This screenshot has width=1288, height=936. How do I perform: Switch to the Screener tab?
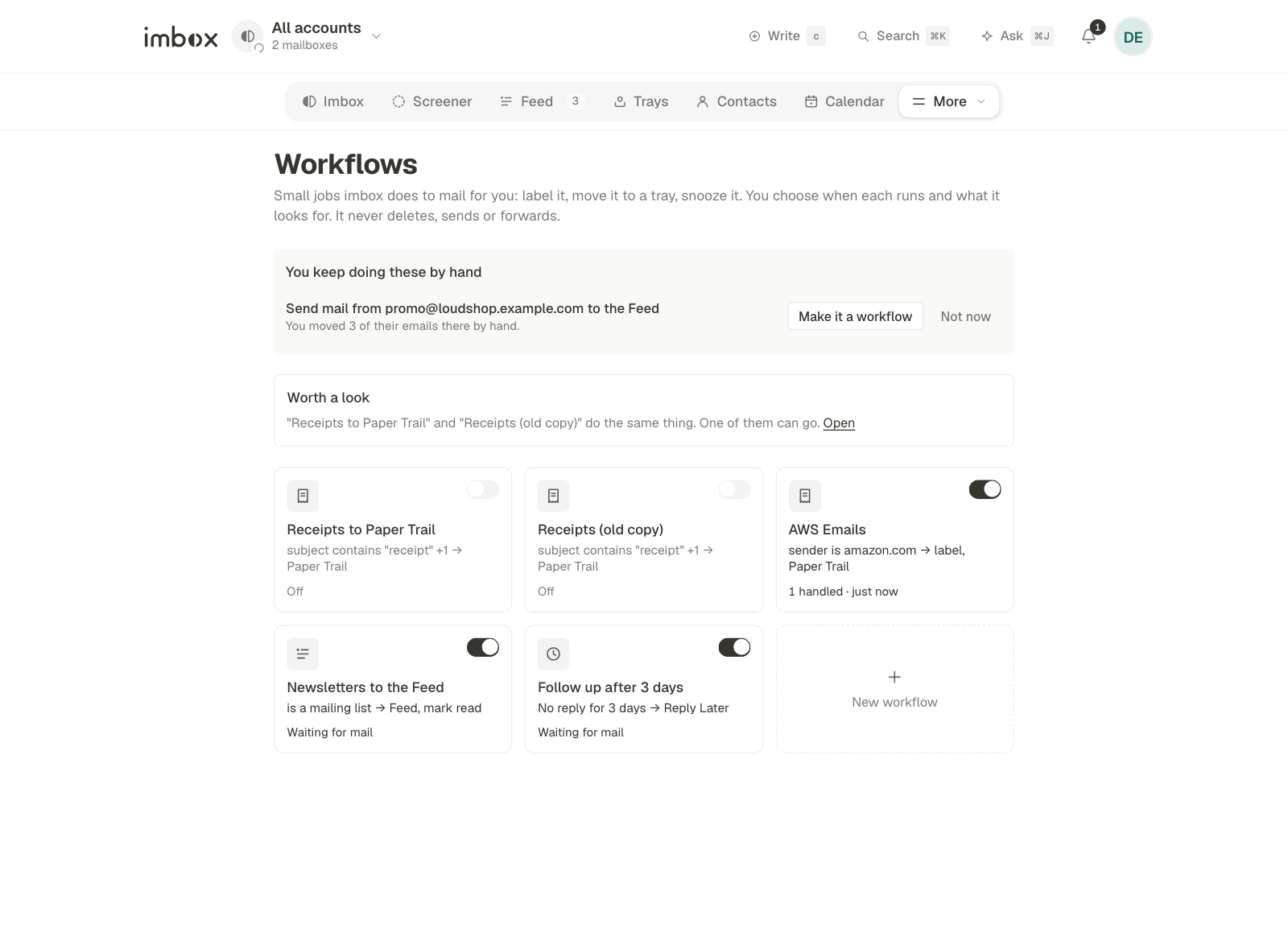pyautogui.click(x=431, y=101)
